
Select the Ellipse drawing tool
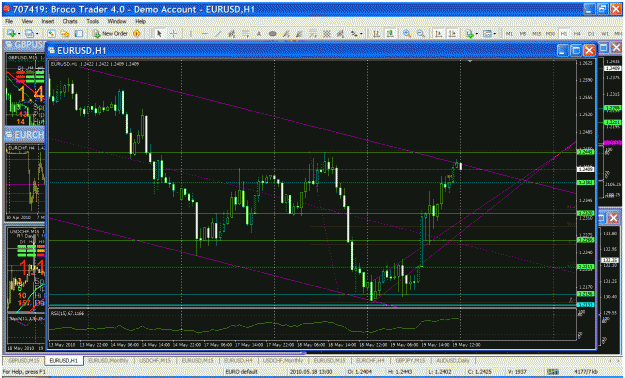pos(273,33)
